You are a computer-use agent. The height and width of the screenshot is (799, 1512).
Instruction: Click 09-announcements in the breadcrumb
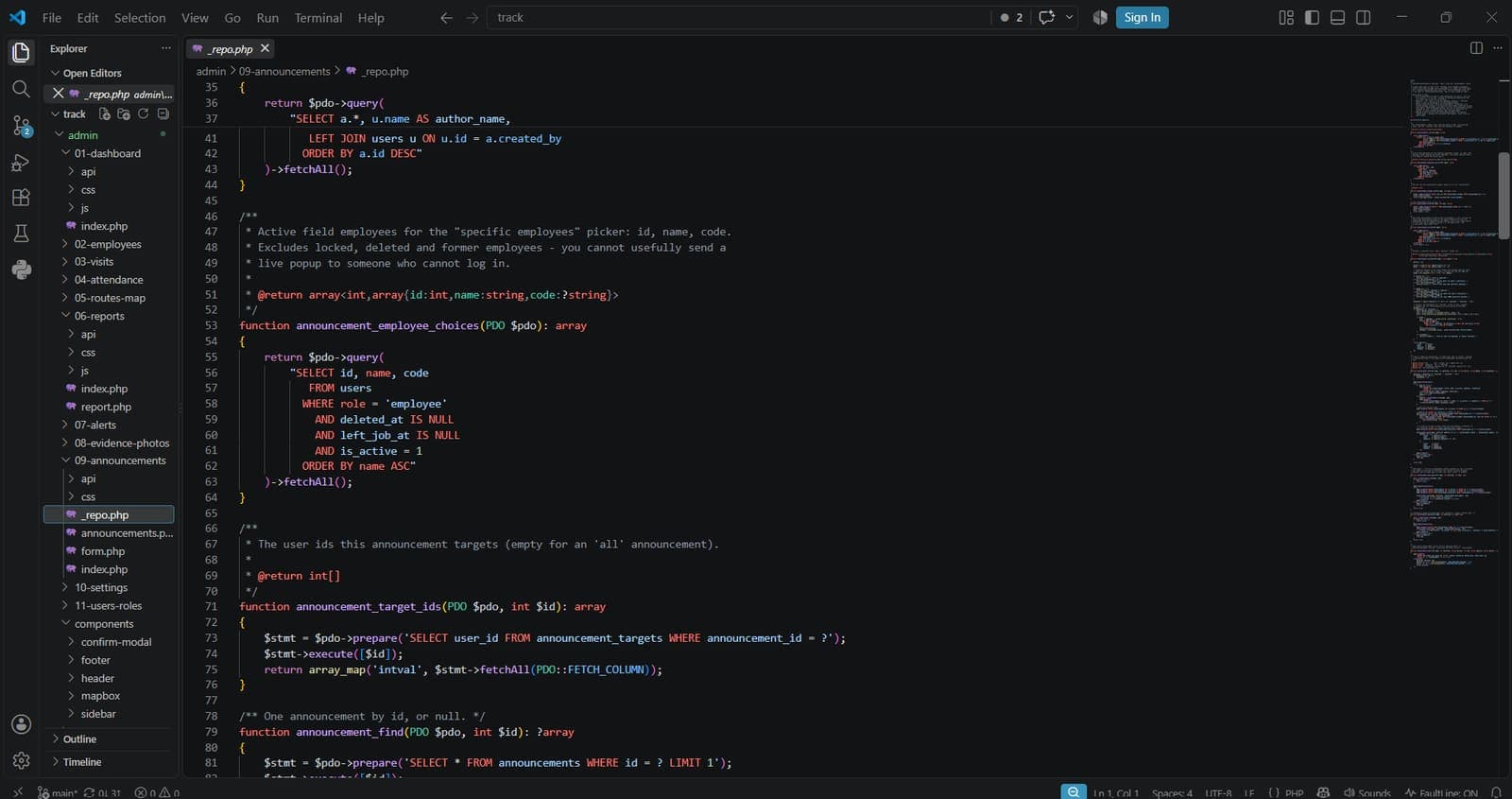pos(284,71)
